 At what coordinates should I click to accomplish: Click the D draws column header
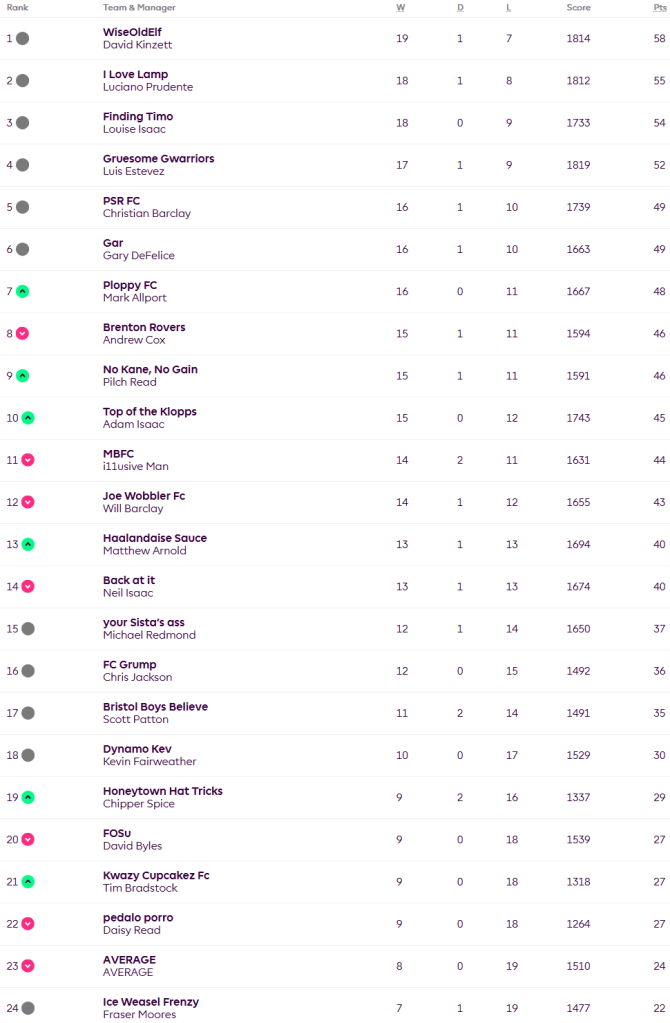[460, 7]
